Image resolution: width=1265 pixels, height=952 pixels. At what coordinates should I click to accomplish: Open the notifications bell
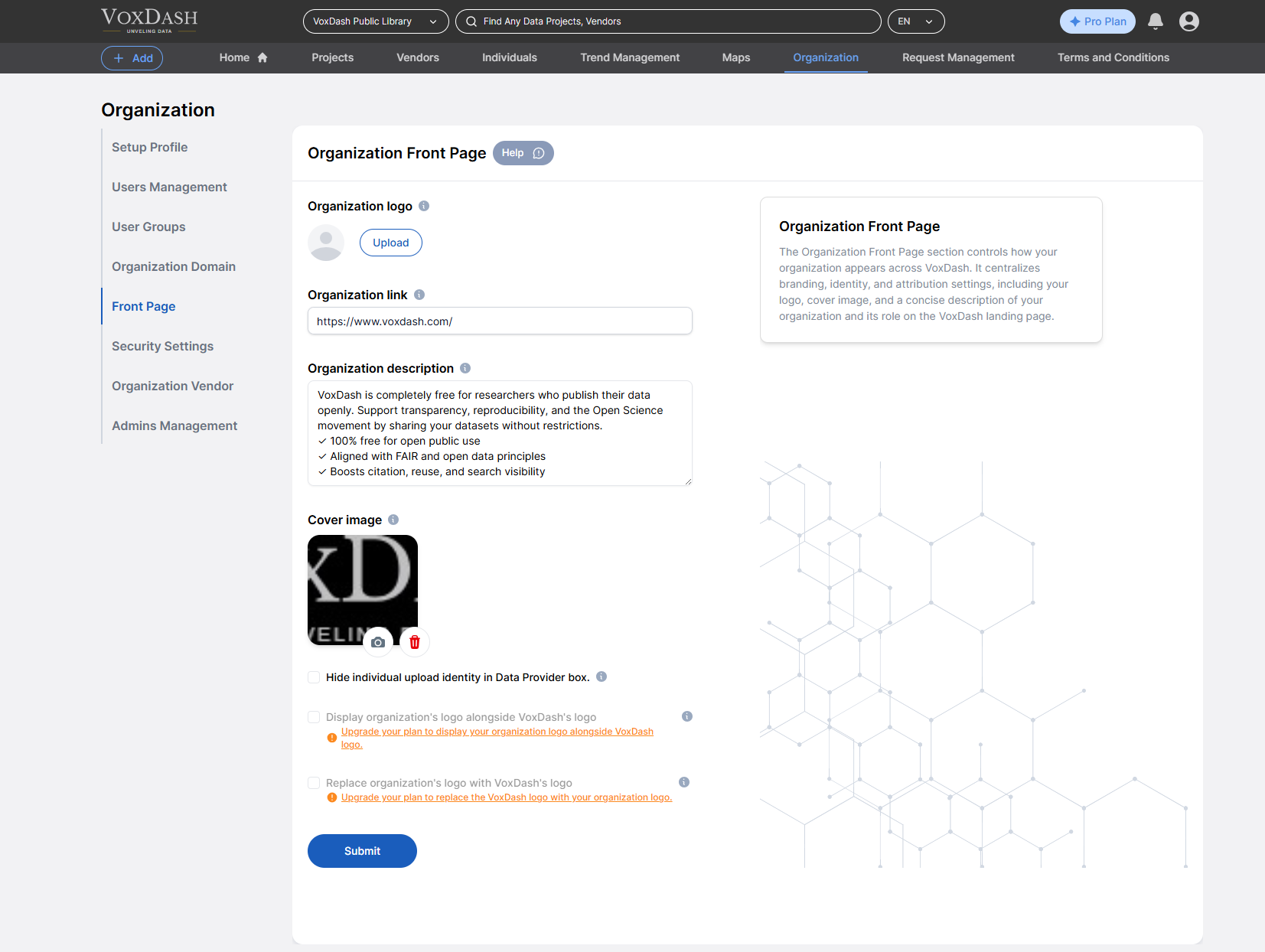1156,21
